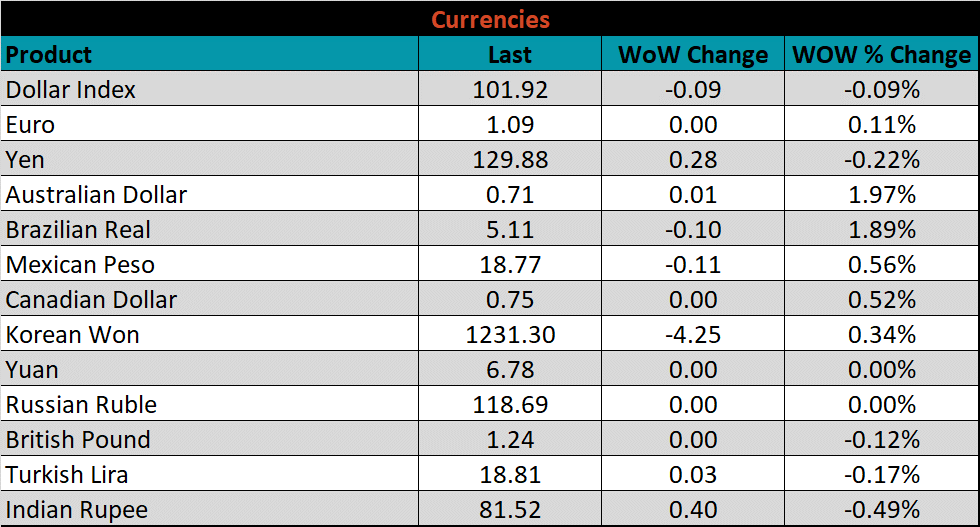Screen dimensions: 980x527
Task: Click the Currencies table title
Action: tap(490, 19)
